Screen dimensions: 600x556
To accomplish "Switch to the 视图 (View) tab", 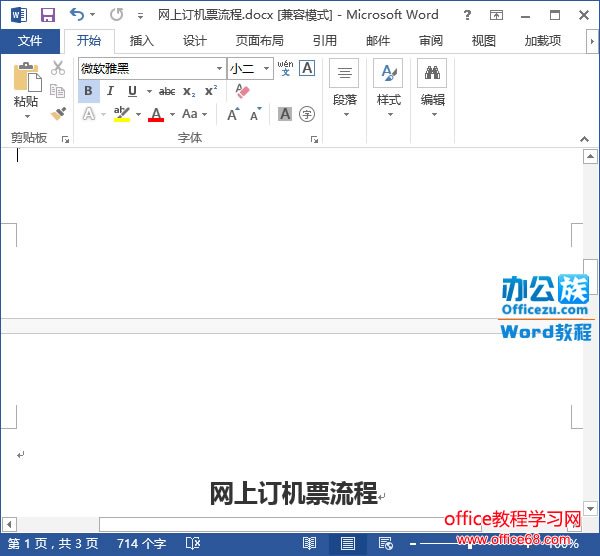I will [x=484, y=41].
